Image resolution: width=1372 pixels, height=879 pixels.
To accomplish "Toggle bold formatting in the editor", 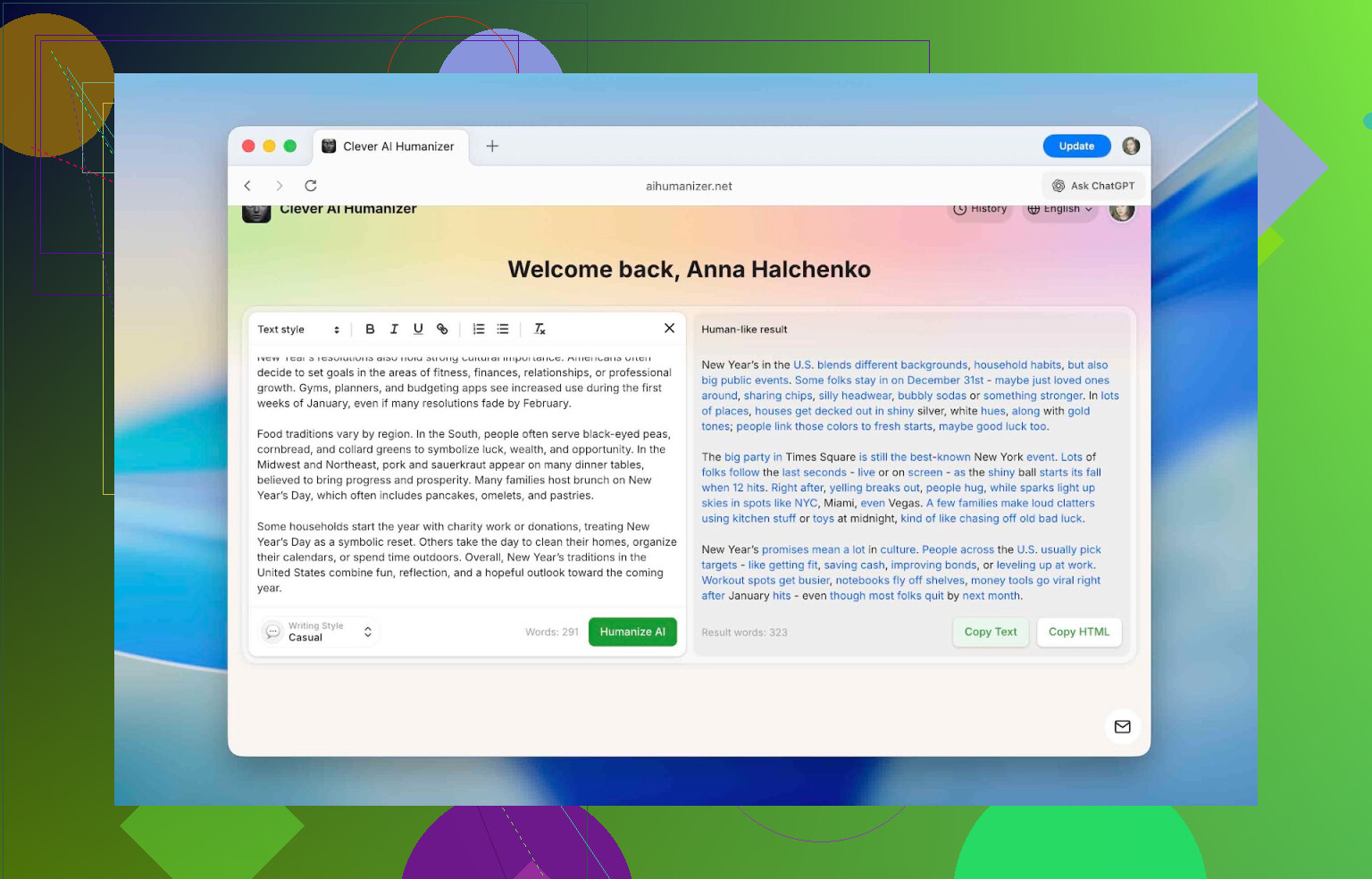I will [x=370, y=329].
